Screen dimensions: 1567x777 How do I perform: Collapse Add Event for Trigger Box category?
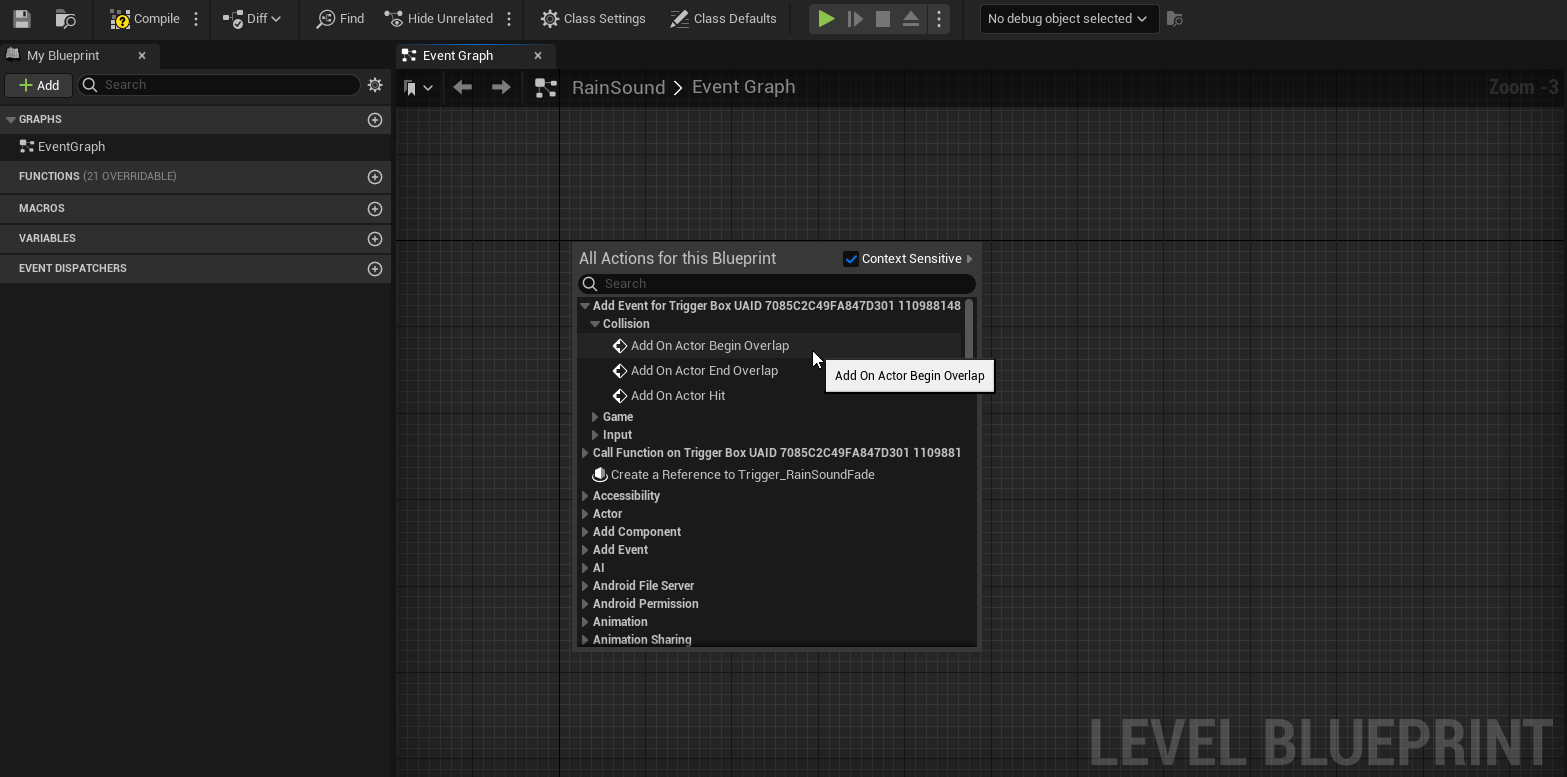pos(585,306)
